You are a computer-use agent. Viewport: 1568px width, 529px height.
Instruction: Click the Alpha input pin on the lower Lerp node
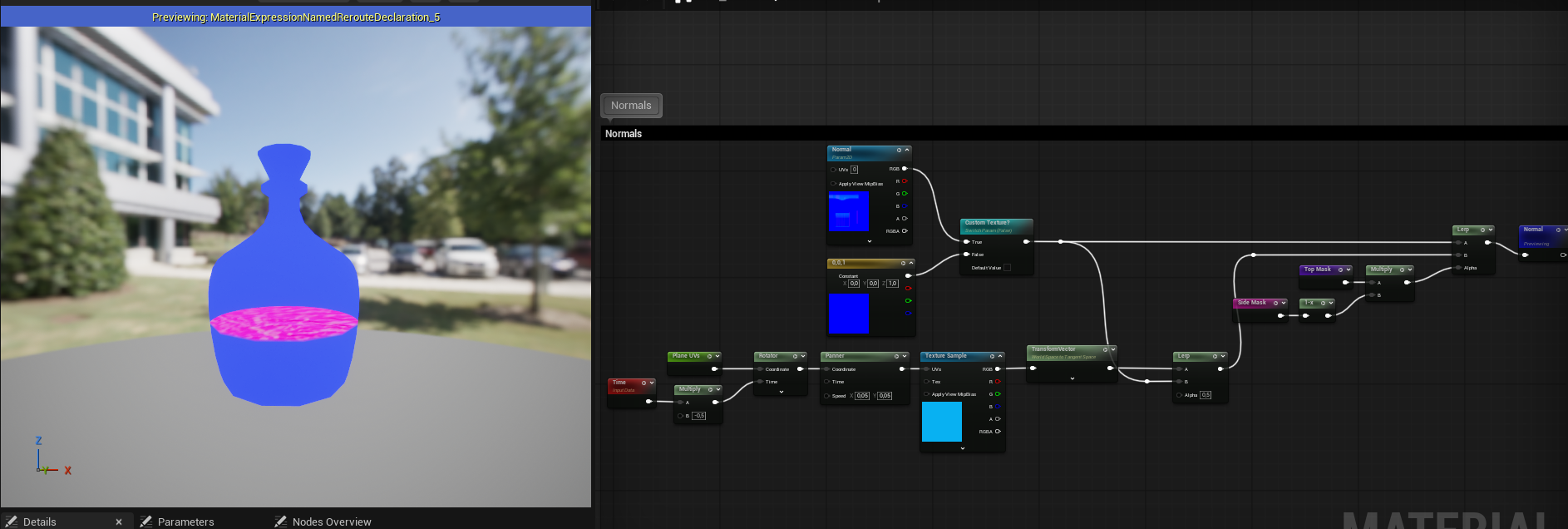pyautogui.click(x=1179, y=395)
